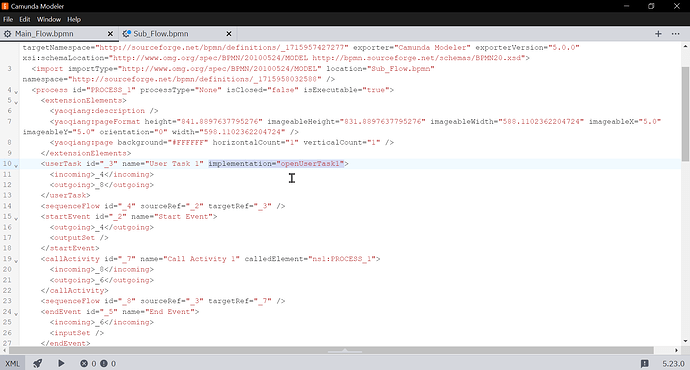The height and width of the screenshot is (370, 690).
Task: Toggle the XML view button
Action: [12, 363]
